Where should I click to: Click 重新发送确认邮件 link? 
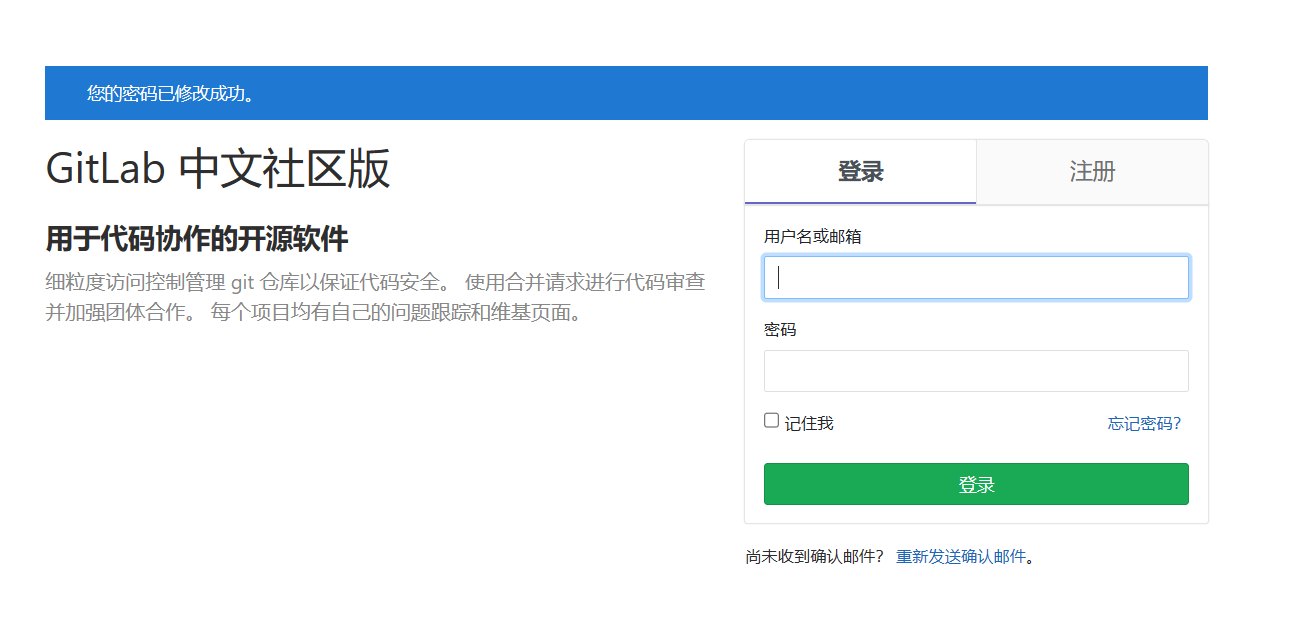point(961,557)
